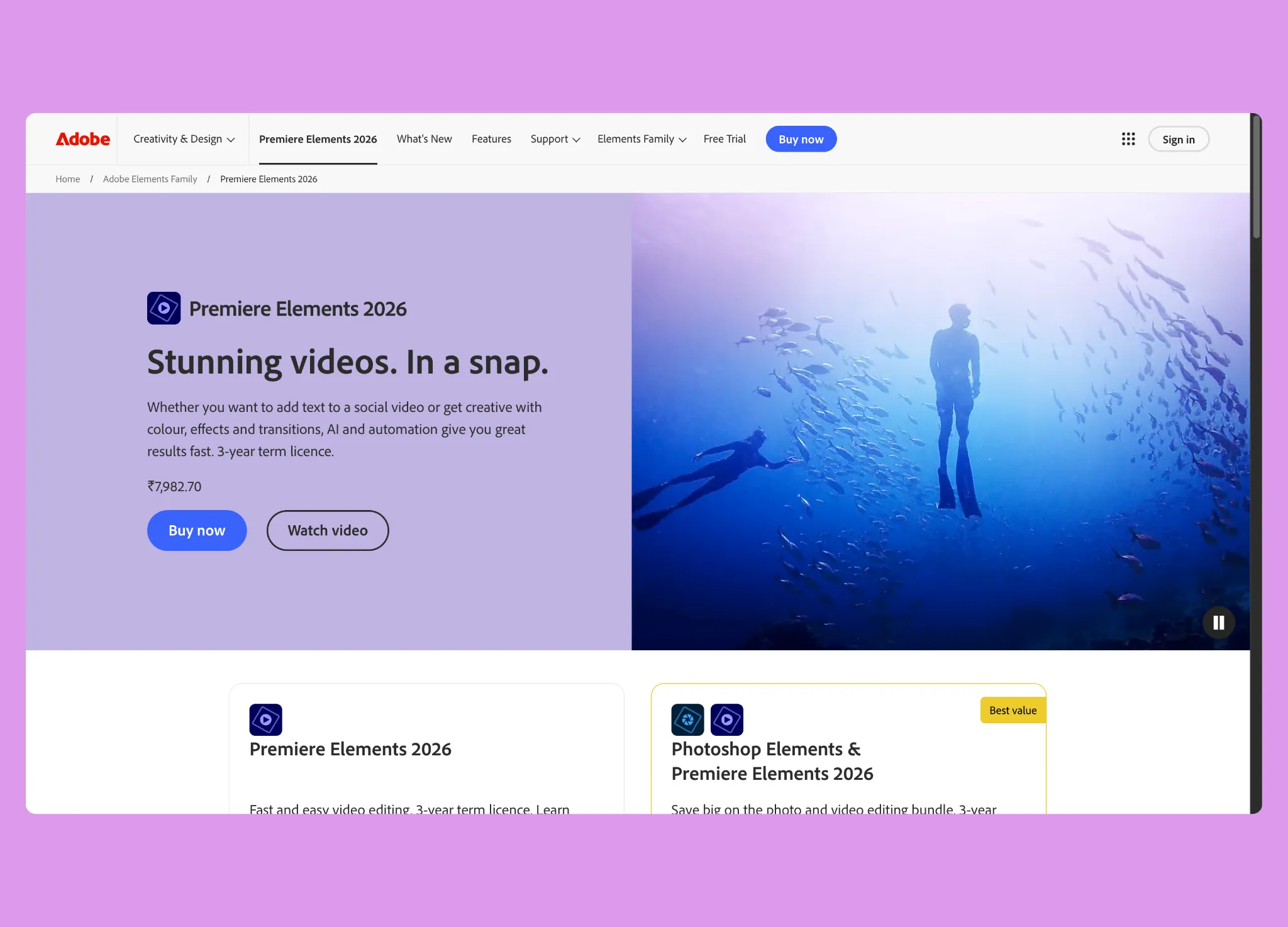Viewport: 1288px width, 927px height.
Task: Click the Best value badge
Action: coord(1013,710)
